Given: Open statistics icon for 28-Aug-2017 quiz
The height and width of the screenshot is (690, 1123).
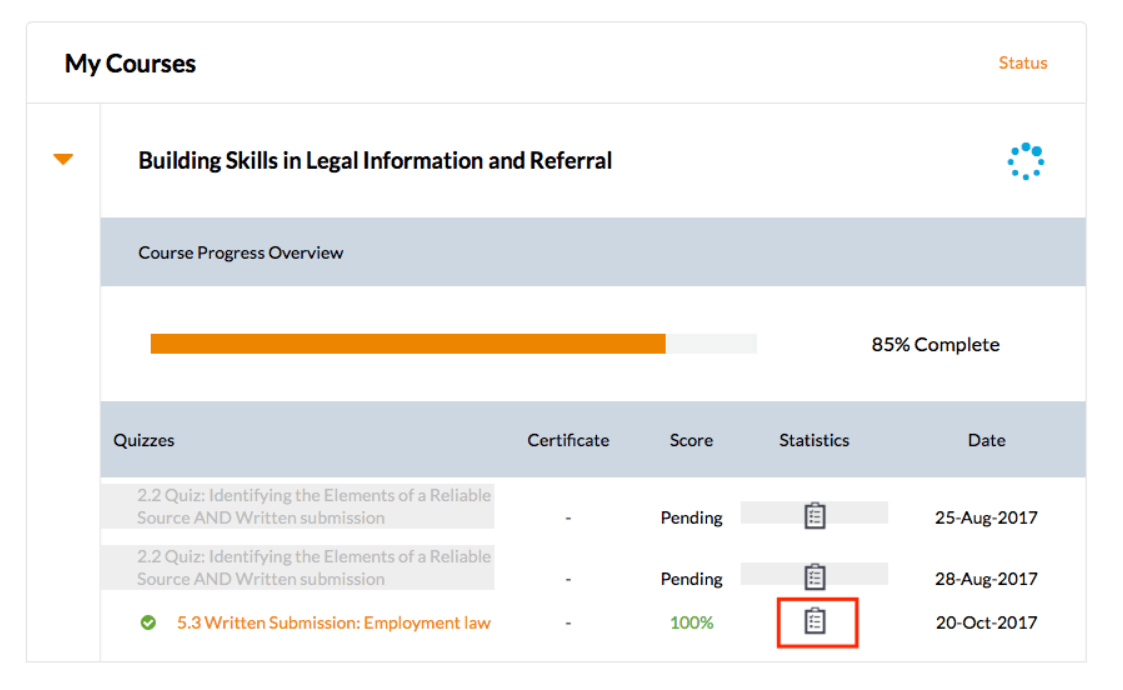Looking at the screenshot, I should 815,577.
